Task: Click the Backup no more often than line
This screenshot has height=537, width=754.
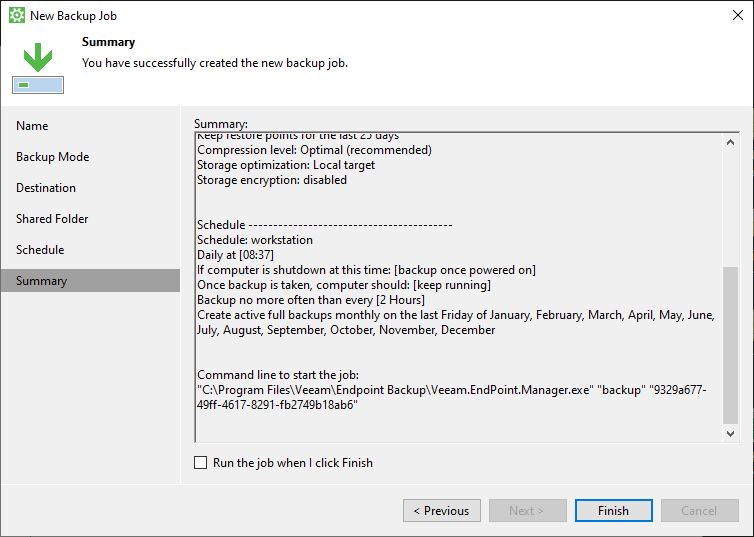Action: pos(311,300)
